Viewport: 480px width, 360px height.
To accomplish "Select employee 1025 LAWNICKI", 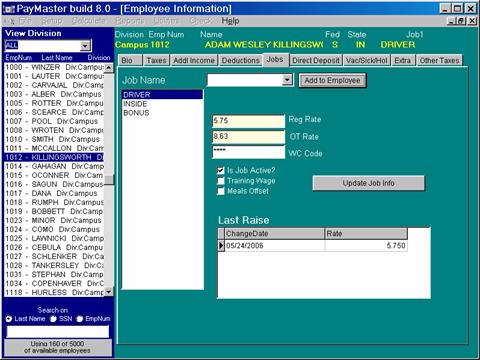I will (54, 238).
